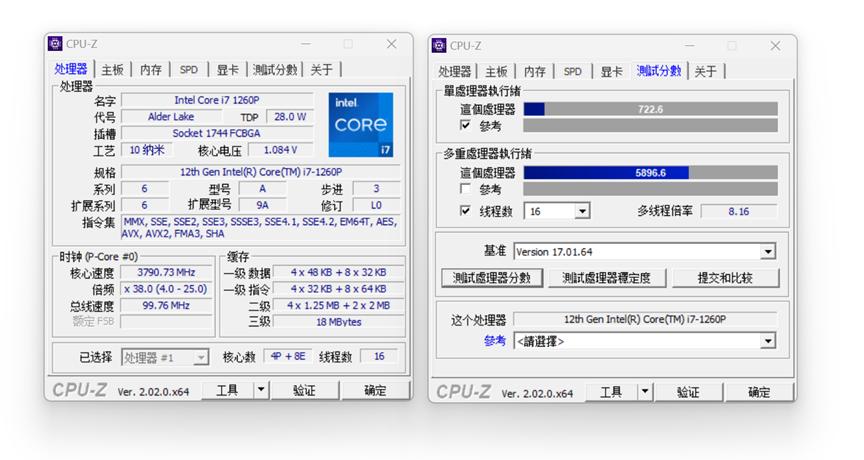Screen dimensions: 864x460
Task: Click 确定 button in right window
Action: pyautogui.click(x=759, y=392)
